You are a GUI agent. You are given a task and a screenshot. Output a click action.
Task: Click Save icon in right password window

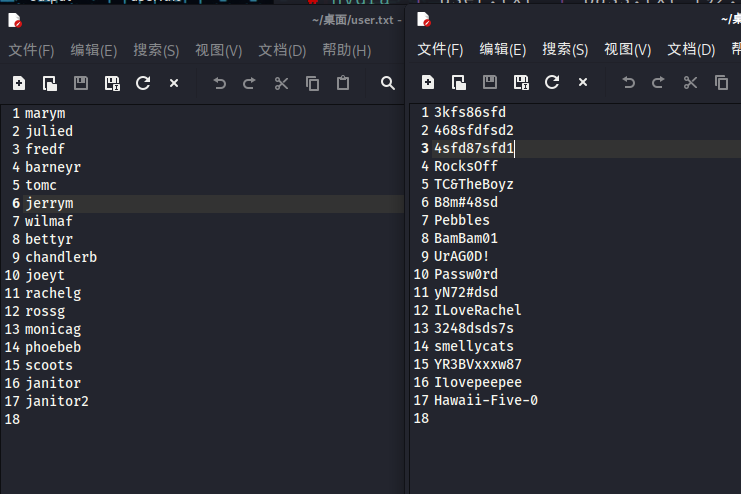[x=490, y=83]
